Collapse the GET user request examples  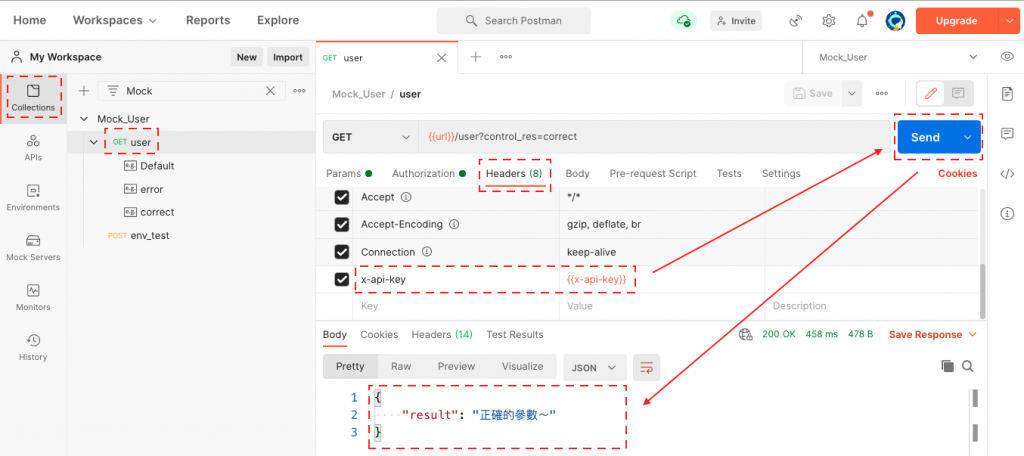coord(95,142)
